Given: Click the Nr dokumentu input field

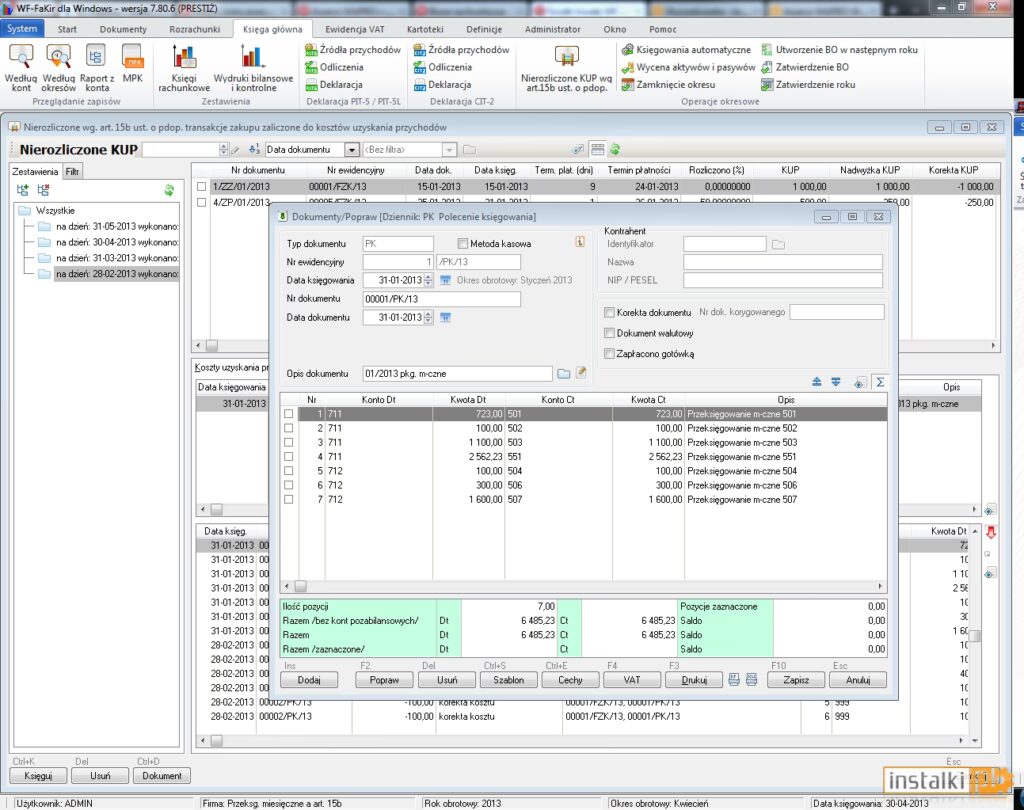Looking at the screenshot, I should point(441,299).
